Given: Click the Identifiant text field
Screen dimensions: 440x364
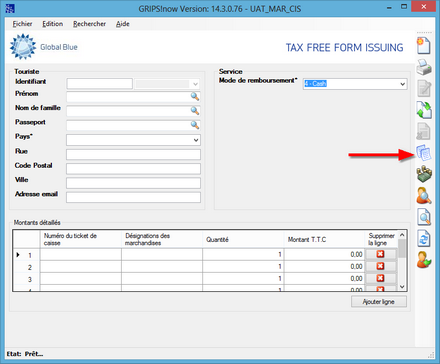Looking at the screenshot, I should point(99,84).
